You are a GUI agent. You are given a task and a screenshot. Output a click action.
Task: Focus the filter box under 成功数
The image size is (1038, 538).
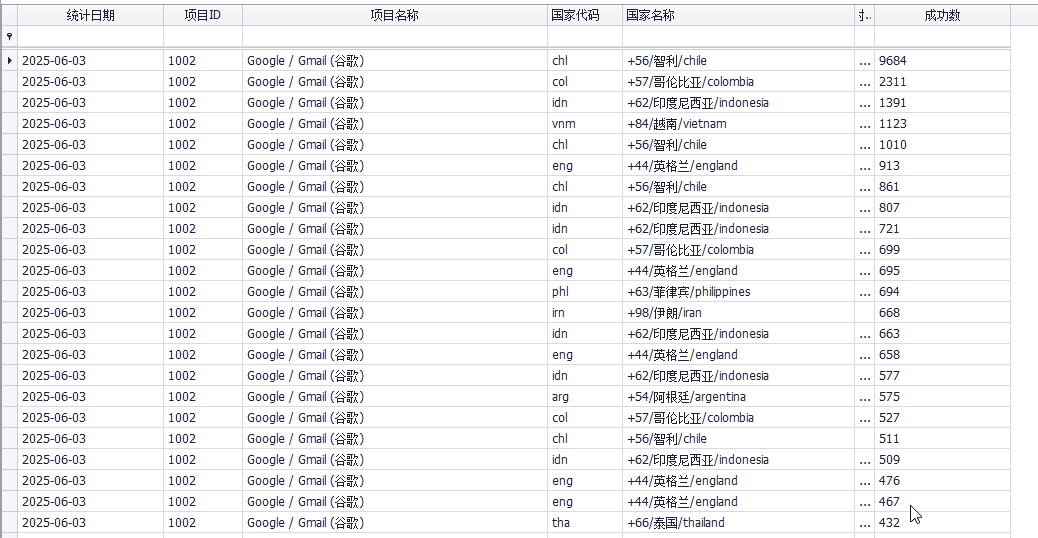click(x=942, y=36)
